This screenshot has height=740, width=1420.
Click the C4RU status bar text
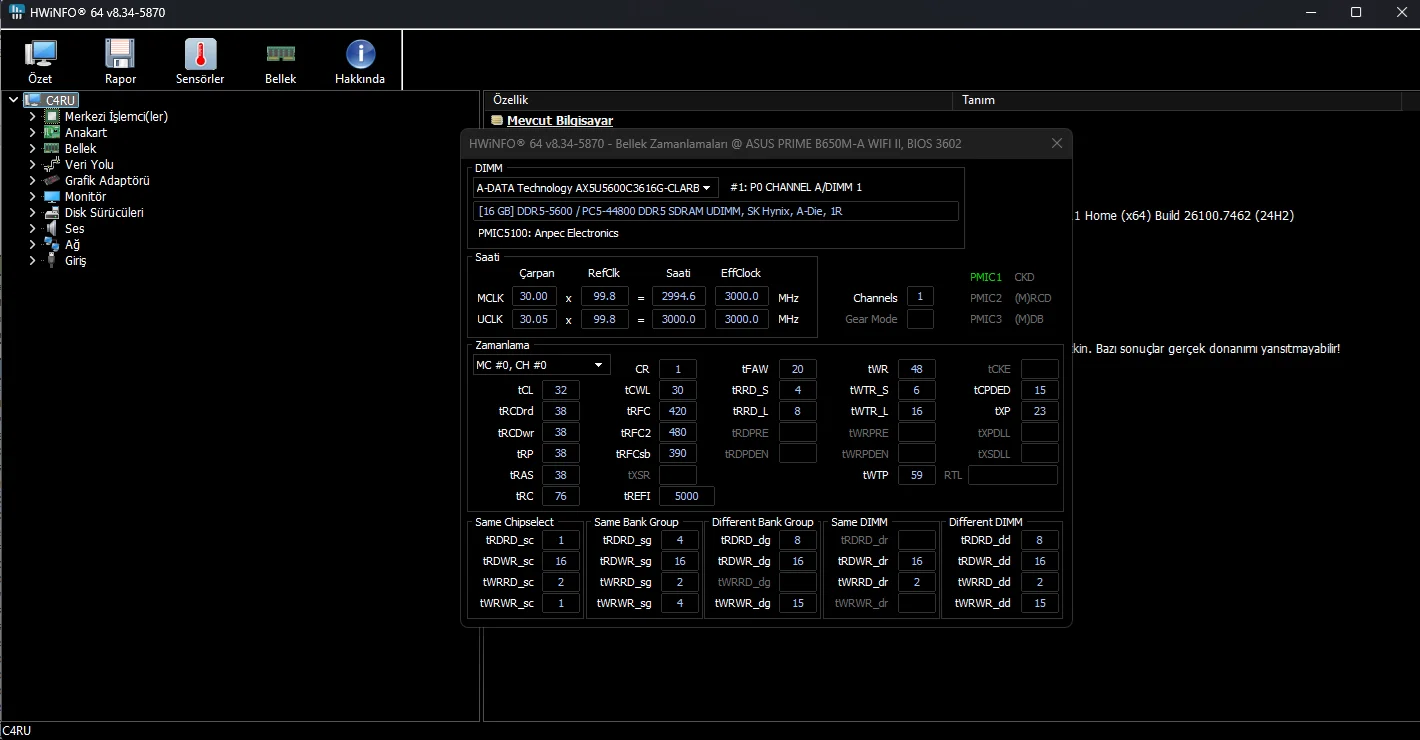click(17, 731)
